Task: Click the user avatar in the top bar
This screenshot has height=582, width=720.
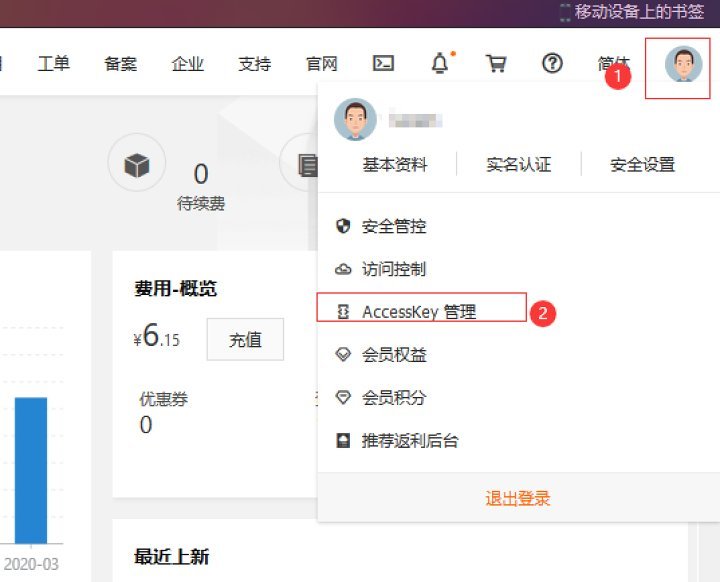Action: tap(683, 65)
